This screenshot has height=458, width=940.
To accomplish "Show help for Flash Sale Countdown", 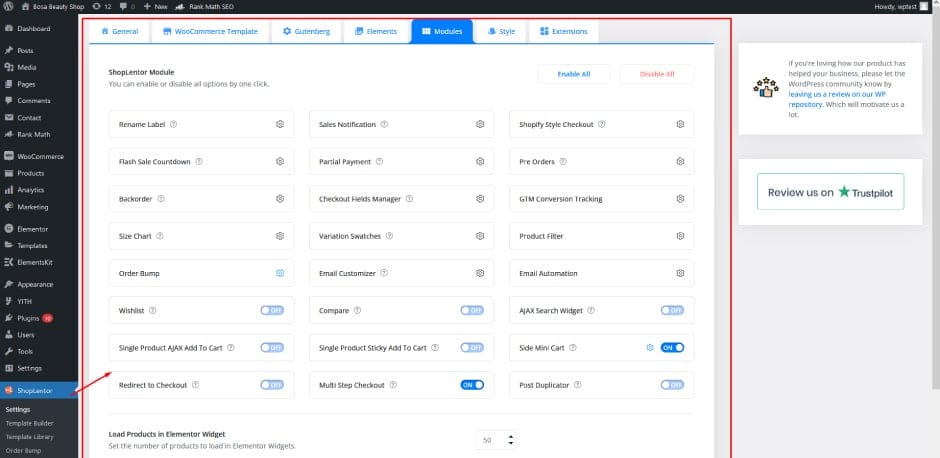I will pos(199,161).
